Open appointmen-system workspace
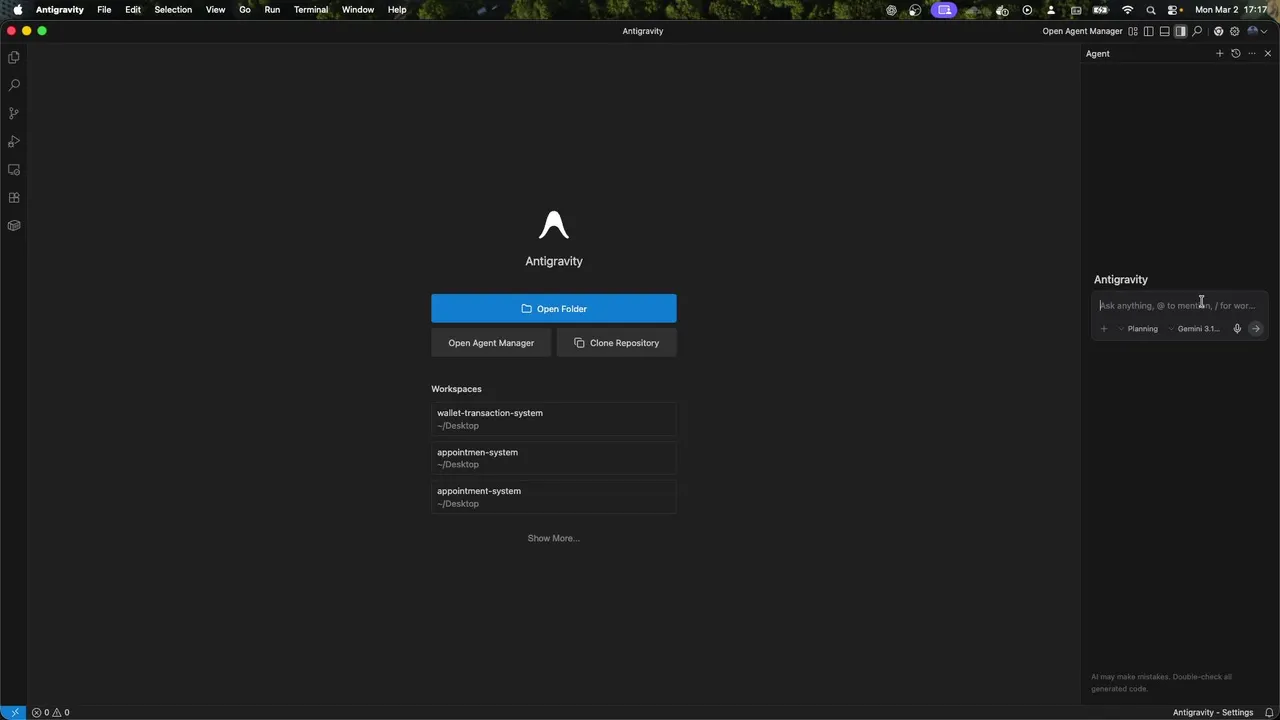The image size is (1280, 720). [553, 458]
